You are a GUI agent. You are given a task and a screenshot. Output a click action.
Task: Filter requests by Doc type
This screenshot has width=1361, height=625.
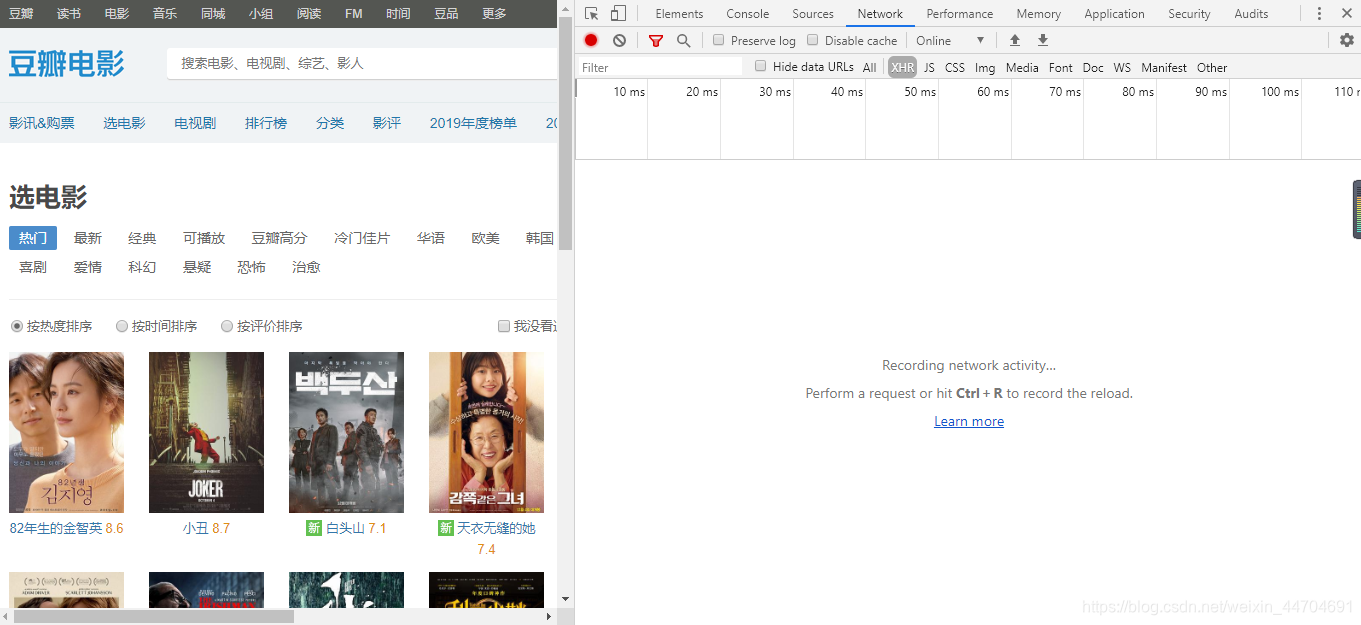(1093, 67)
